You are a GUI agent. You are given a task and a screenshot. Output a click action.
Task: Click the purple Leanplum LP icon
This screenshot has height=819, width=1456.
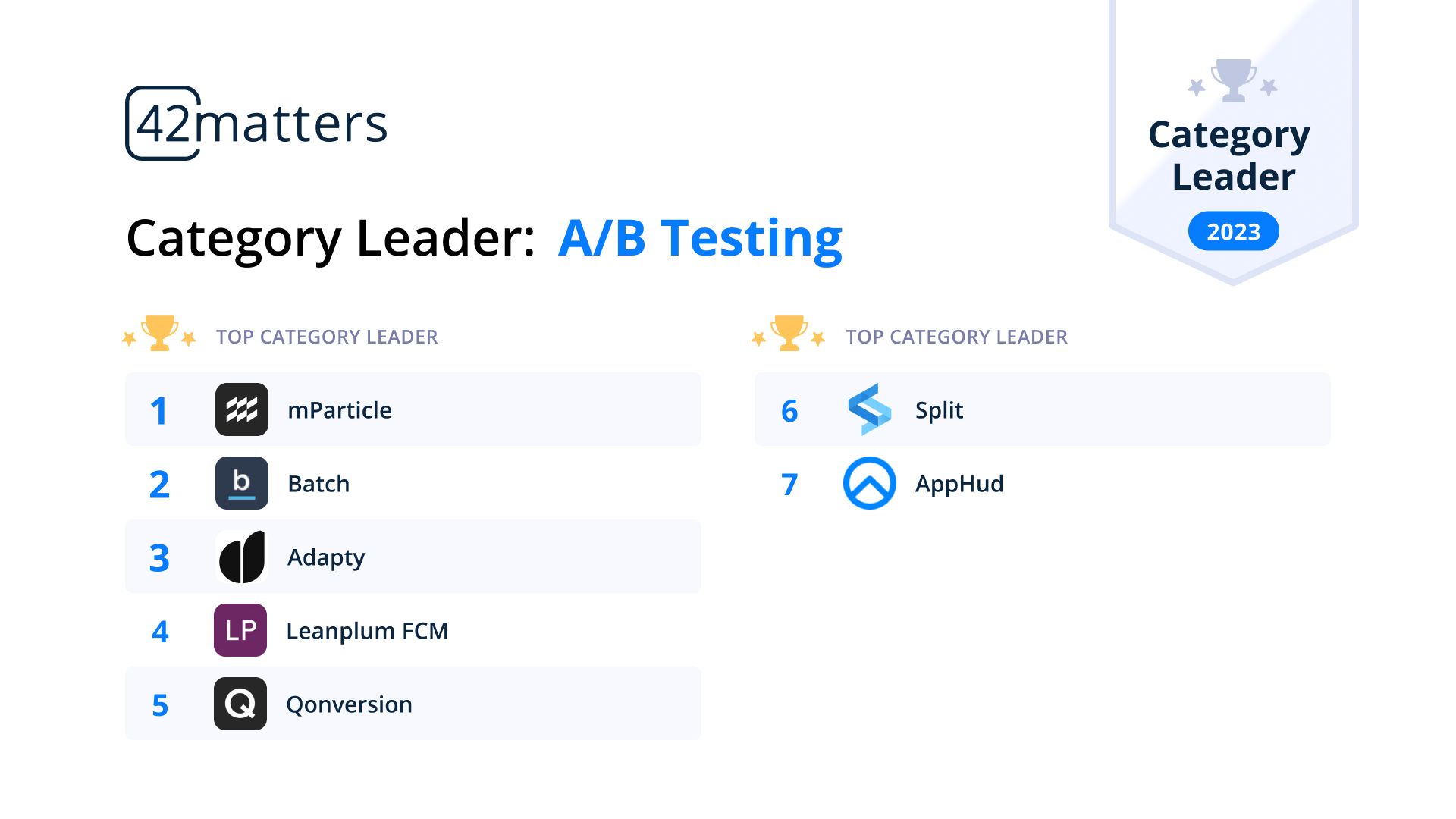[x=240, y=630]
